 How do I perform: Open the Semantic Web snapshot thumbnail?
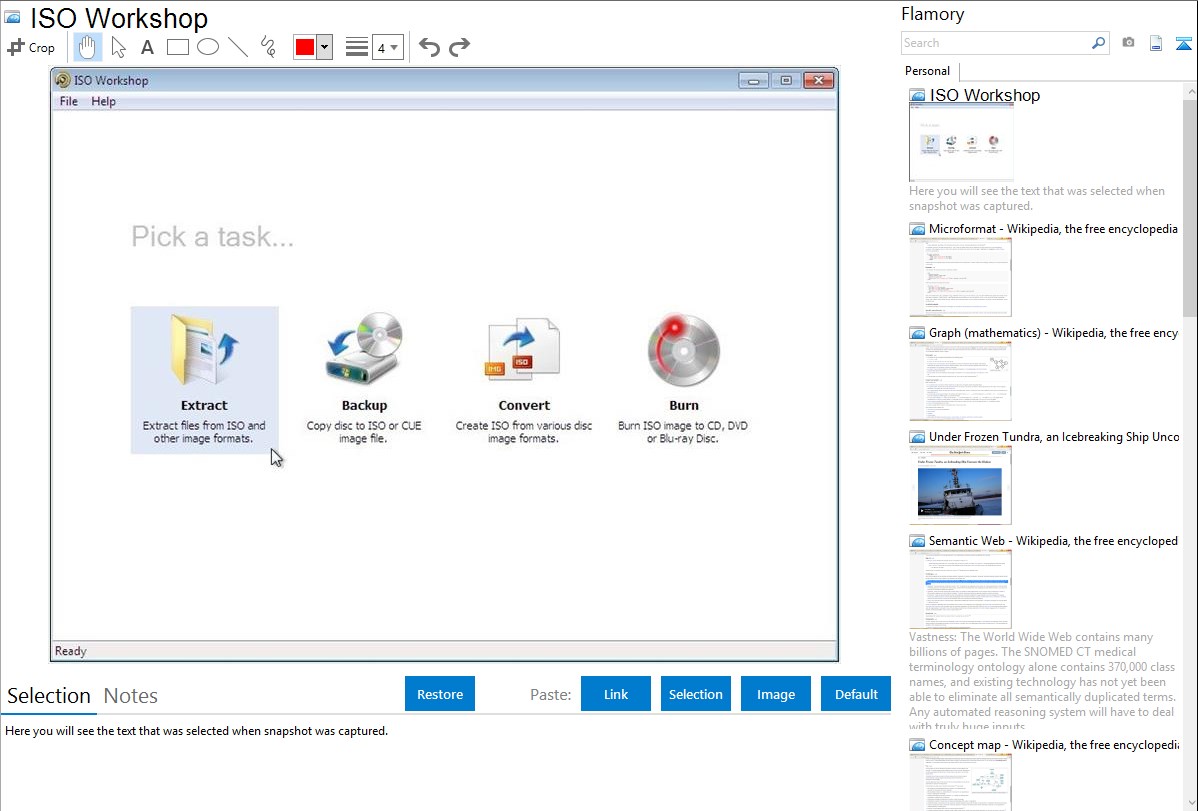tap(960, 589)
